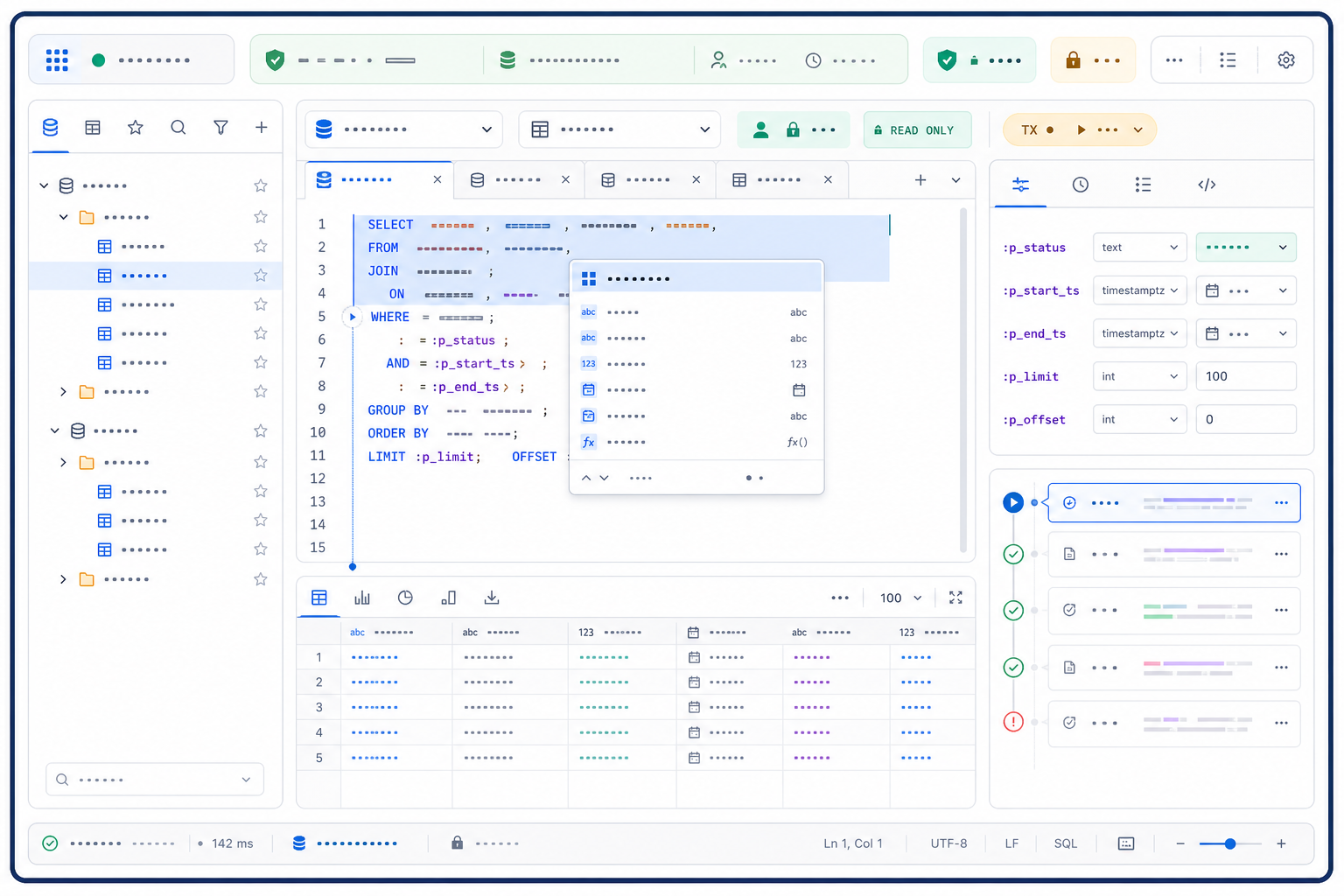
Task: Switch to the parameters sliders tab
Action: pyautogui.click(x=1020, y=185)
